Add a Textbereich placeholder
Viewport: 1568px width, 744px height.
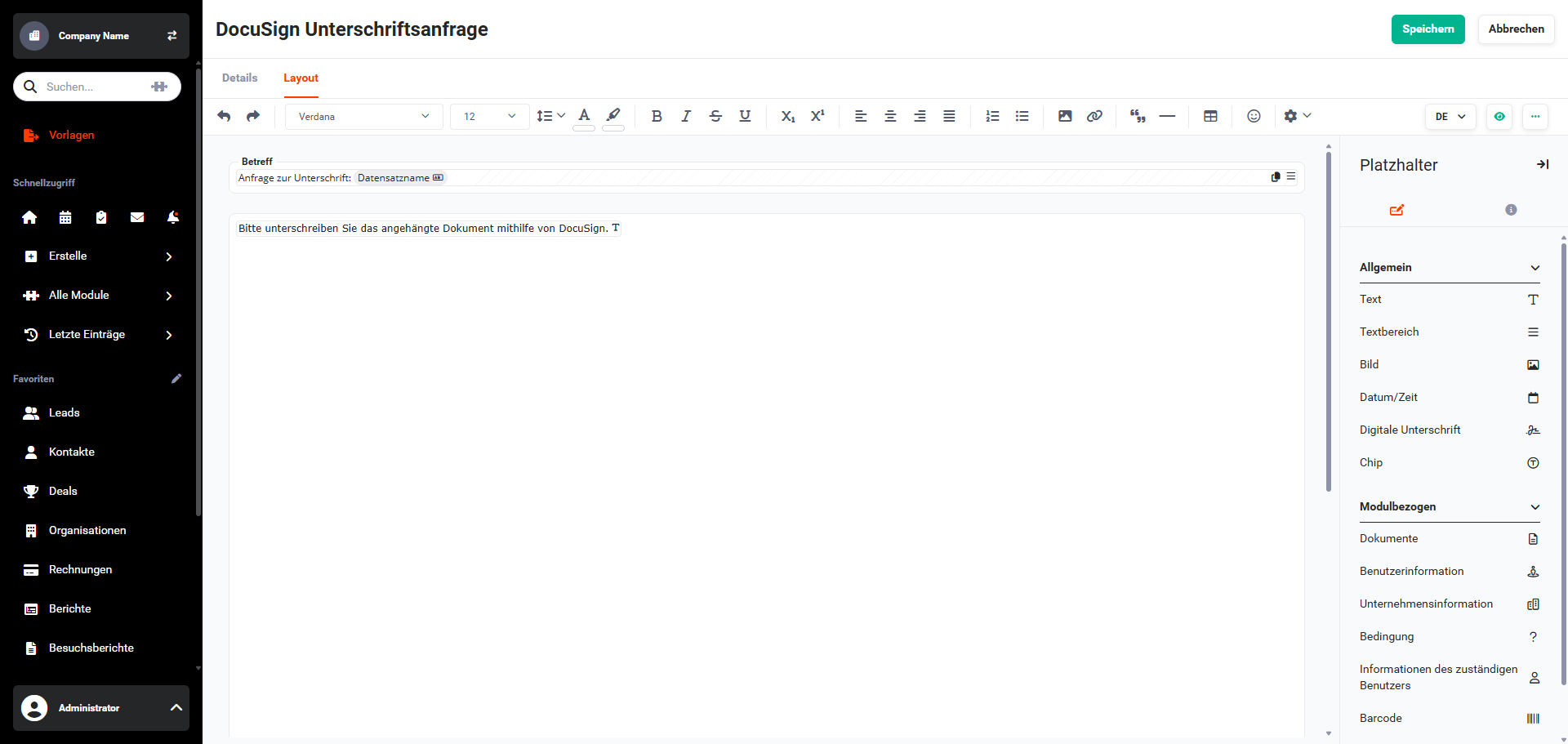point(1450,332)
